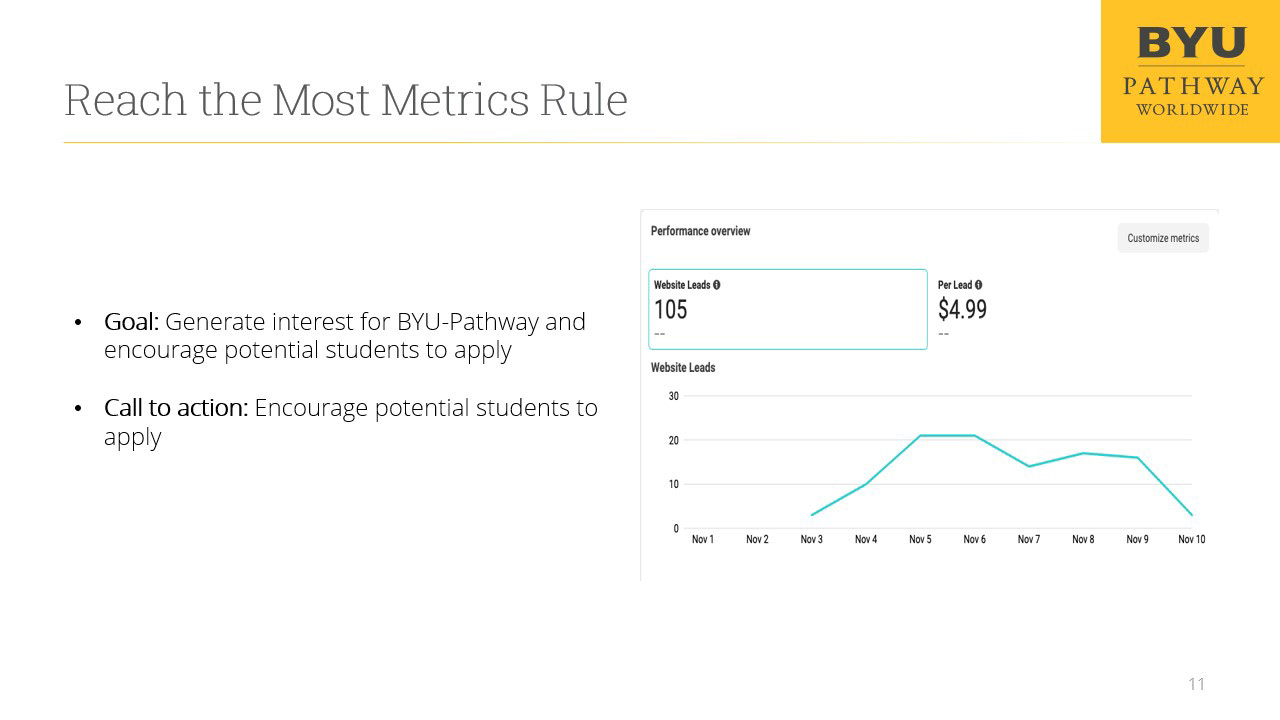This screenshot has width=1280, height=720.
Task: Click the Performance overview heading
Action: 700,231
